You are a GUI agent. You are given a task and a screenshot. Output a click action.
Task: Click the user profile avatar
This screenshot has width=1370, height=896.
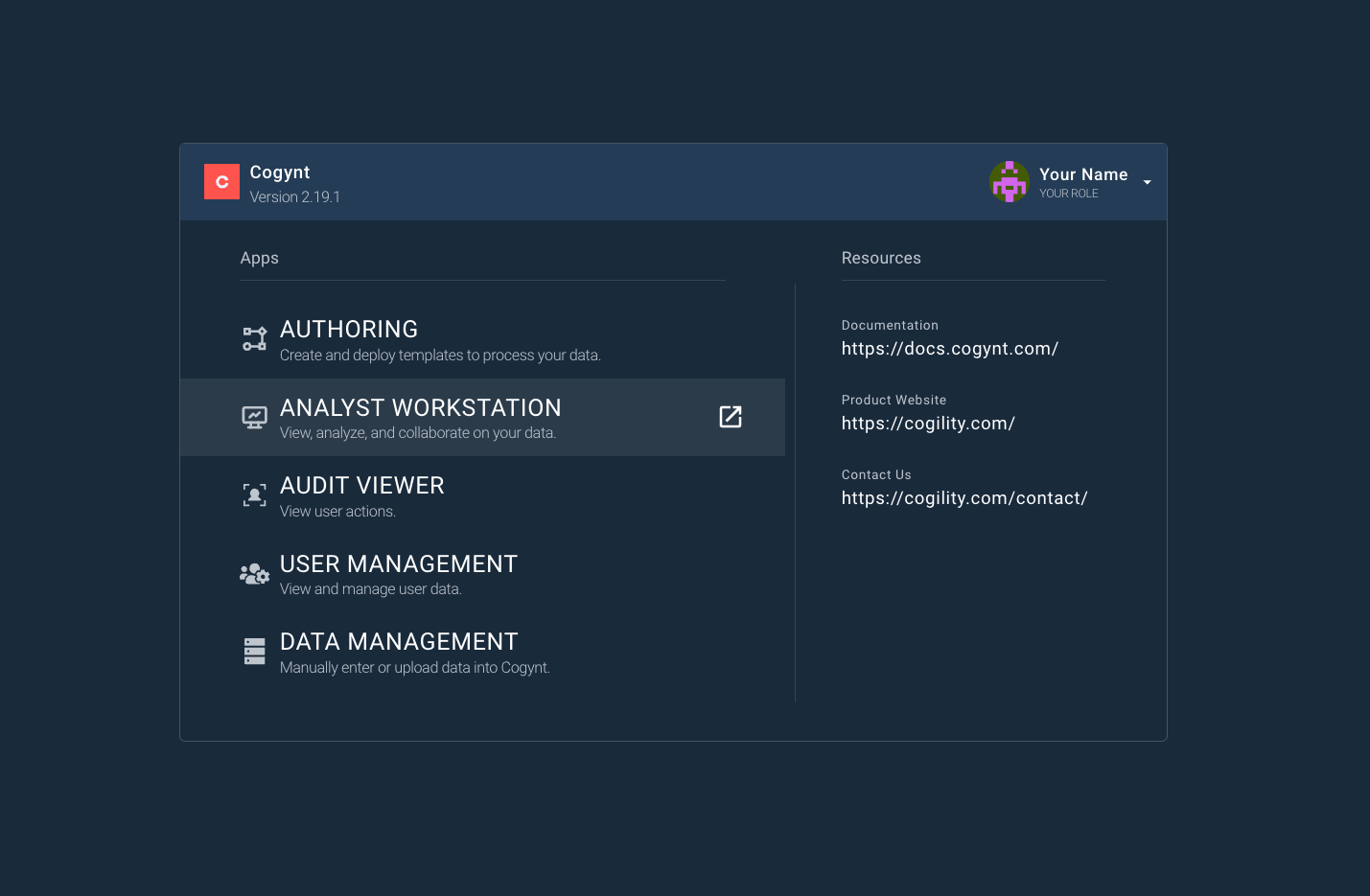(x=1009, y=181)
